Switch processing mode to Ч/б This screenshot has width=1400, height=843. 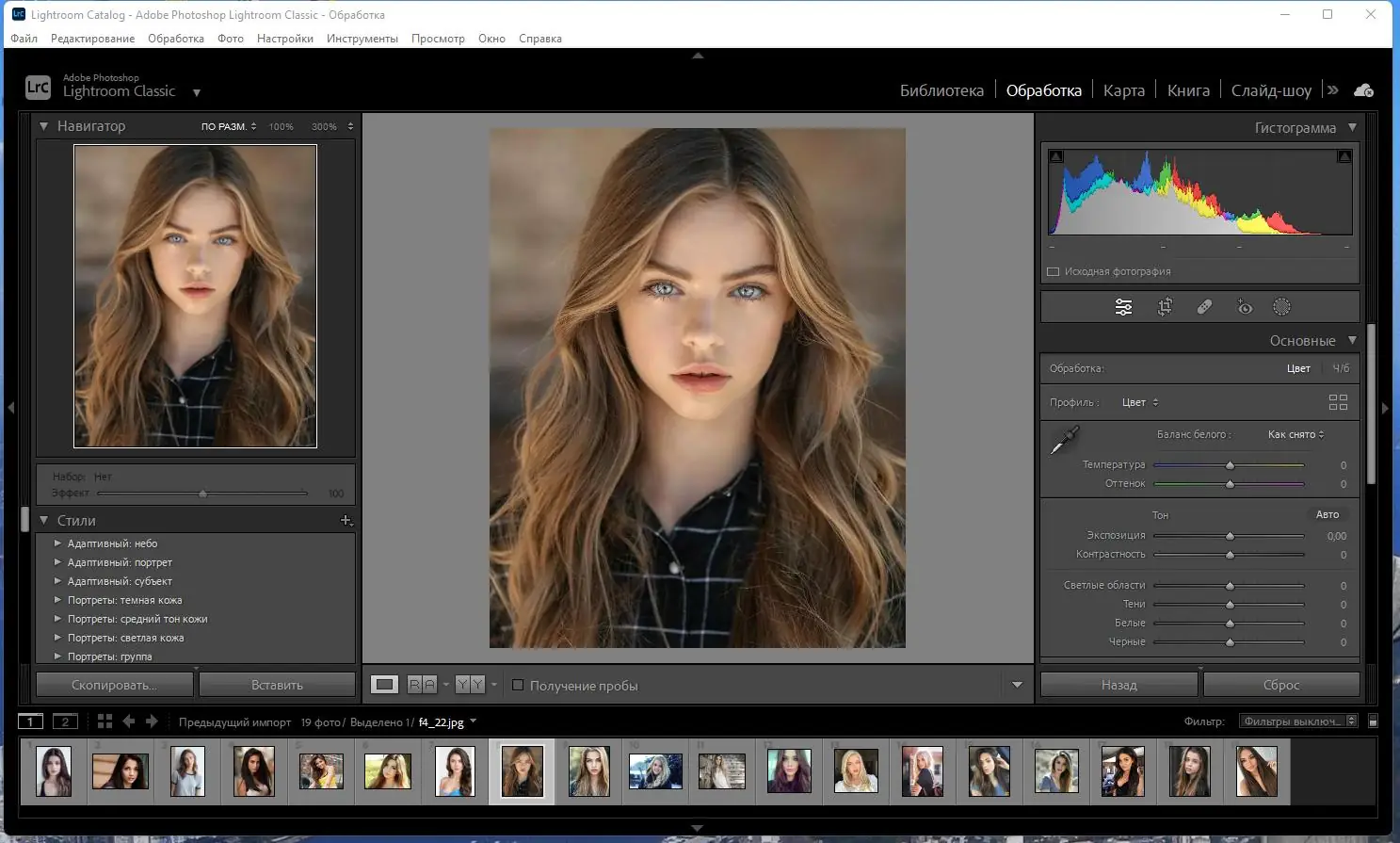pyautogui.click(x=1341, y=368)
